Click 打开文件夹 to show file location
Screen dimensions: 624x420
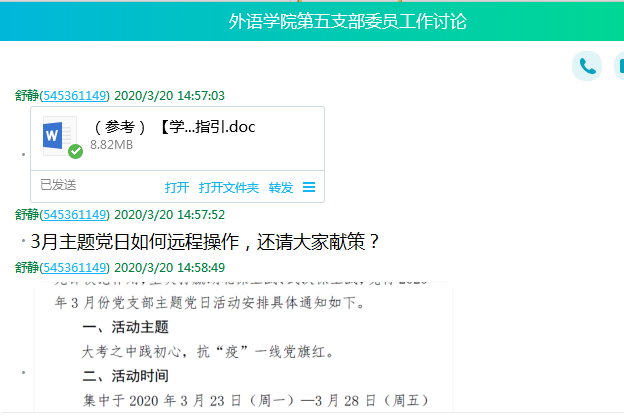click(228, 187)
